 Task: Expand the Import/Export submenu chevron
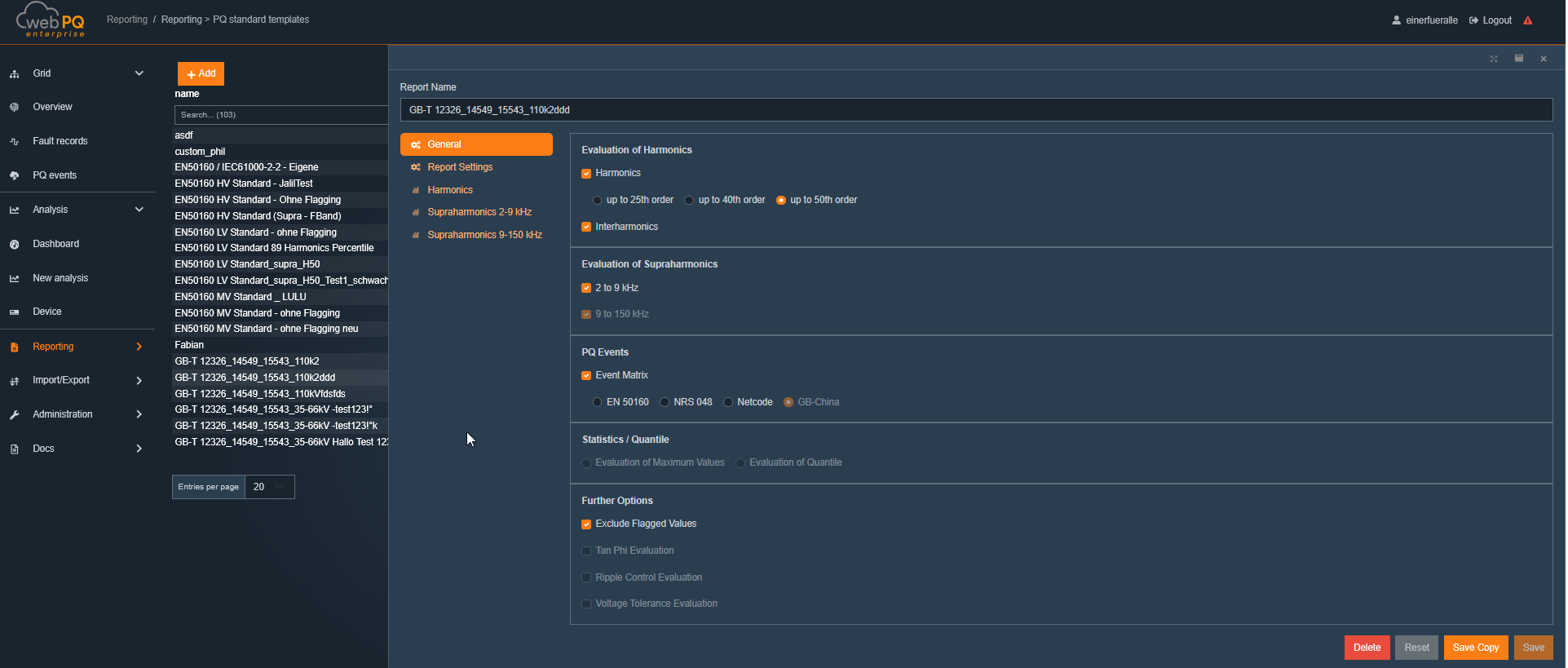139,380
